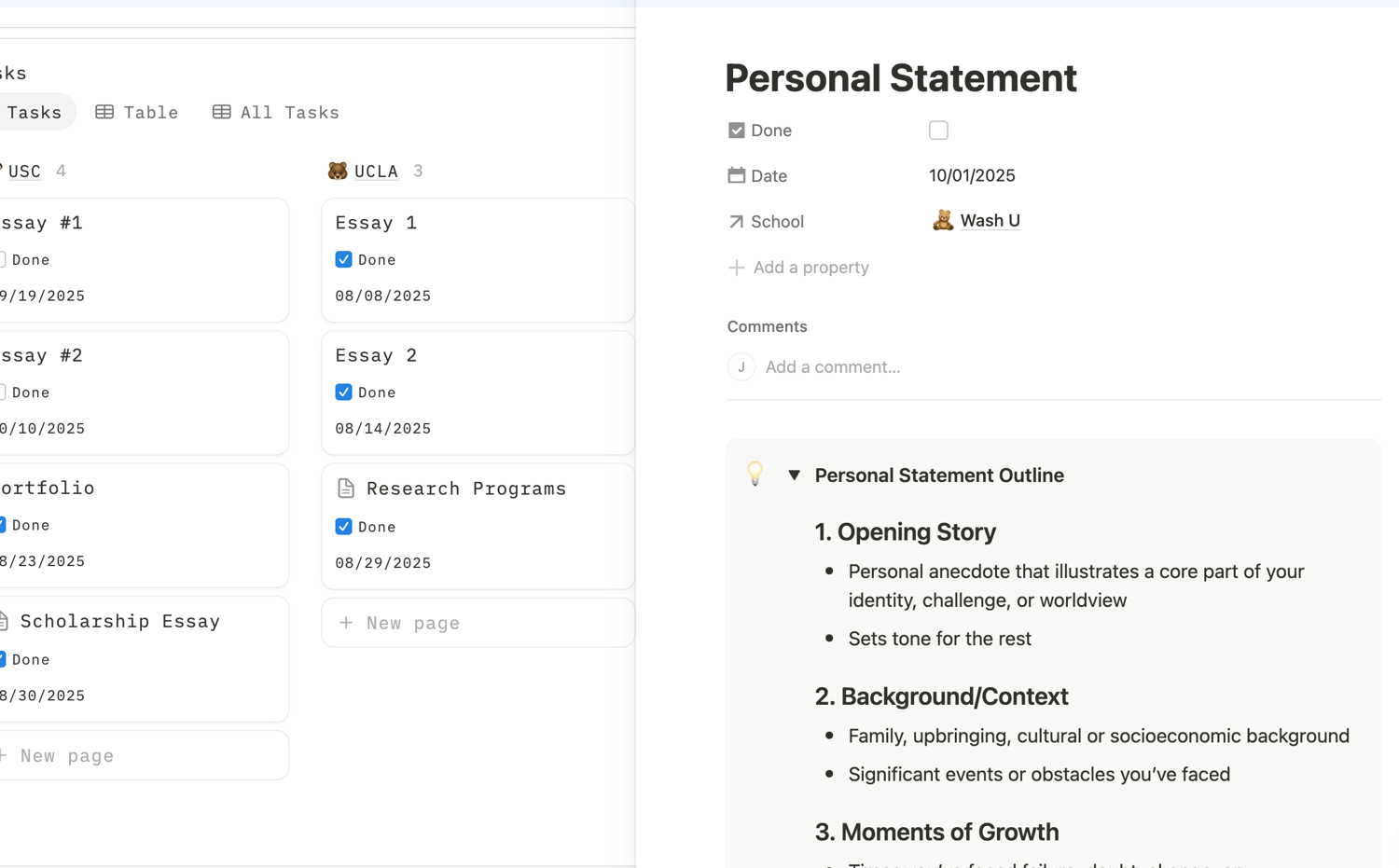The image size is (1399, 868).
Task: Click the arrow icon beside School
Action: coord(737,221)
